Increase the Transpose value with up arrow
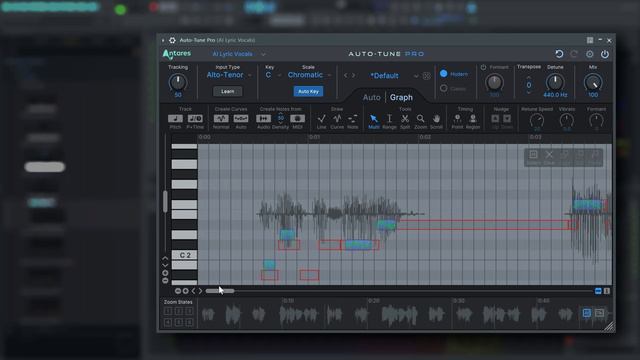 point(529,77)
